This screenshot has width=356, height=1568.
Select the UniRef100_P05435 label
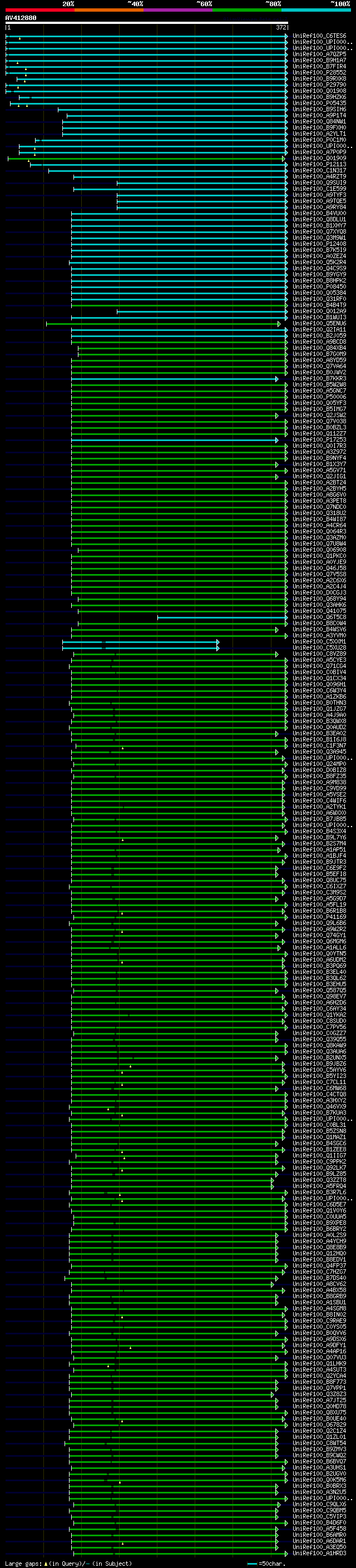(x=319, y=103)
